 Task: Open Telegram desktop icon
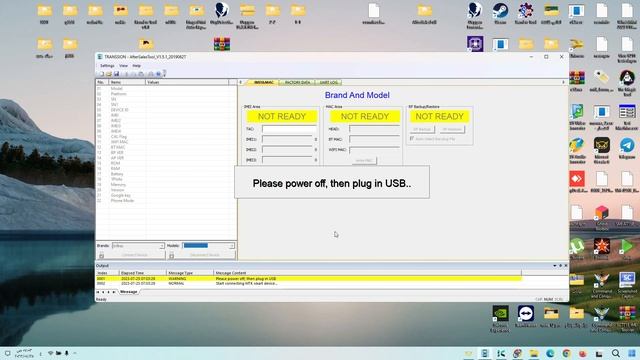tap(627, 149)
